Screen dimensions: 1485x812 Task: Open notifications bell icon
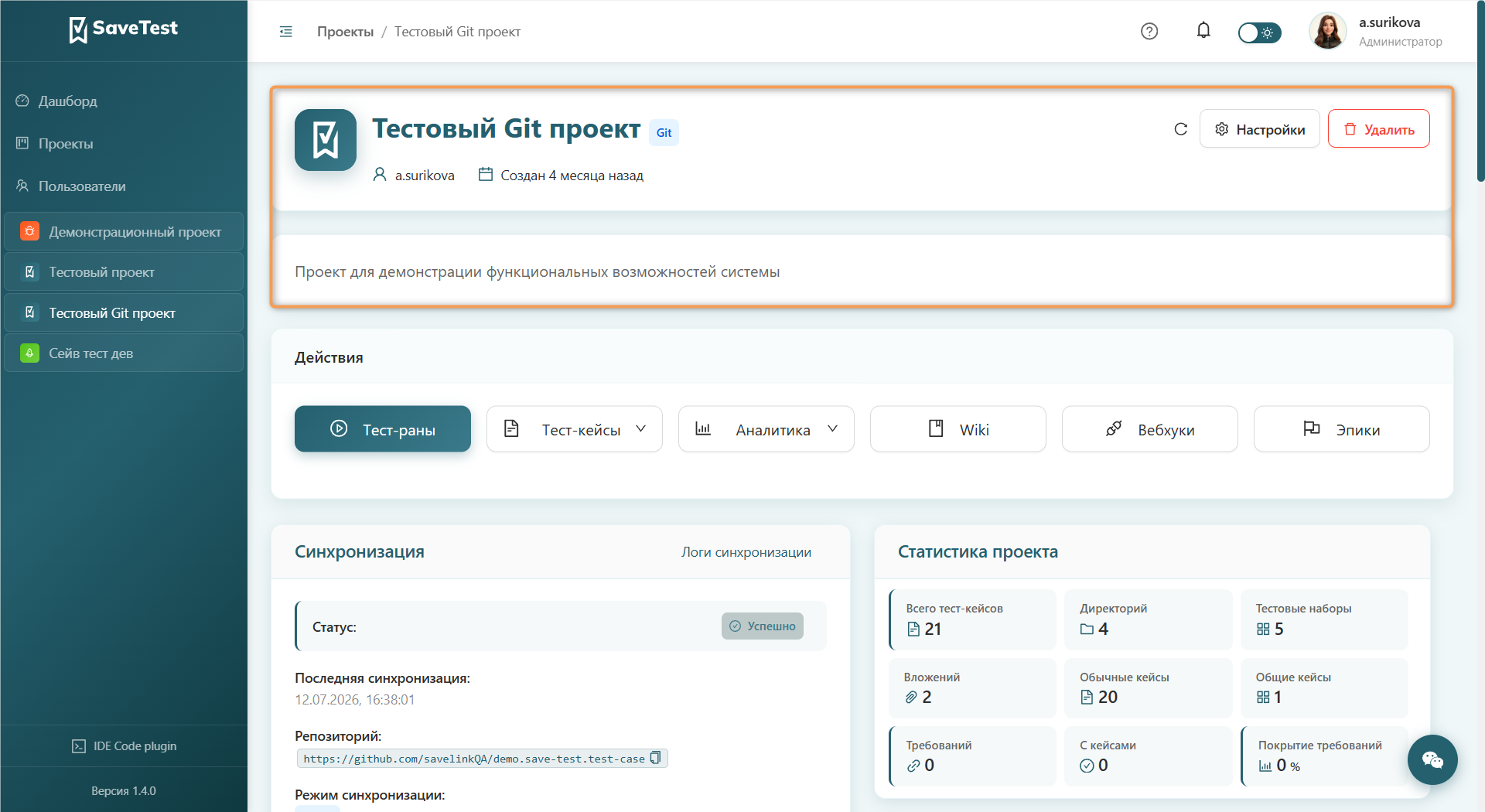click(1203, 30)
